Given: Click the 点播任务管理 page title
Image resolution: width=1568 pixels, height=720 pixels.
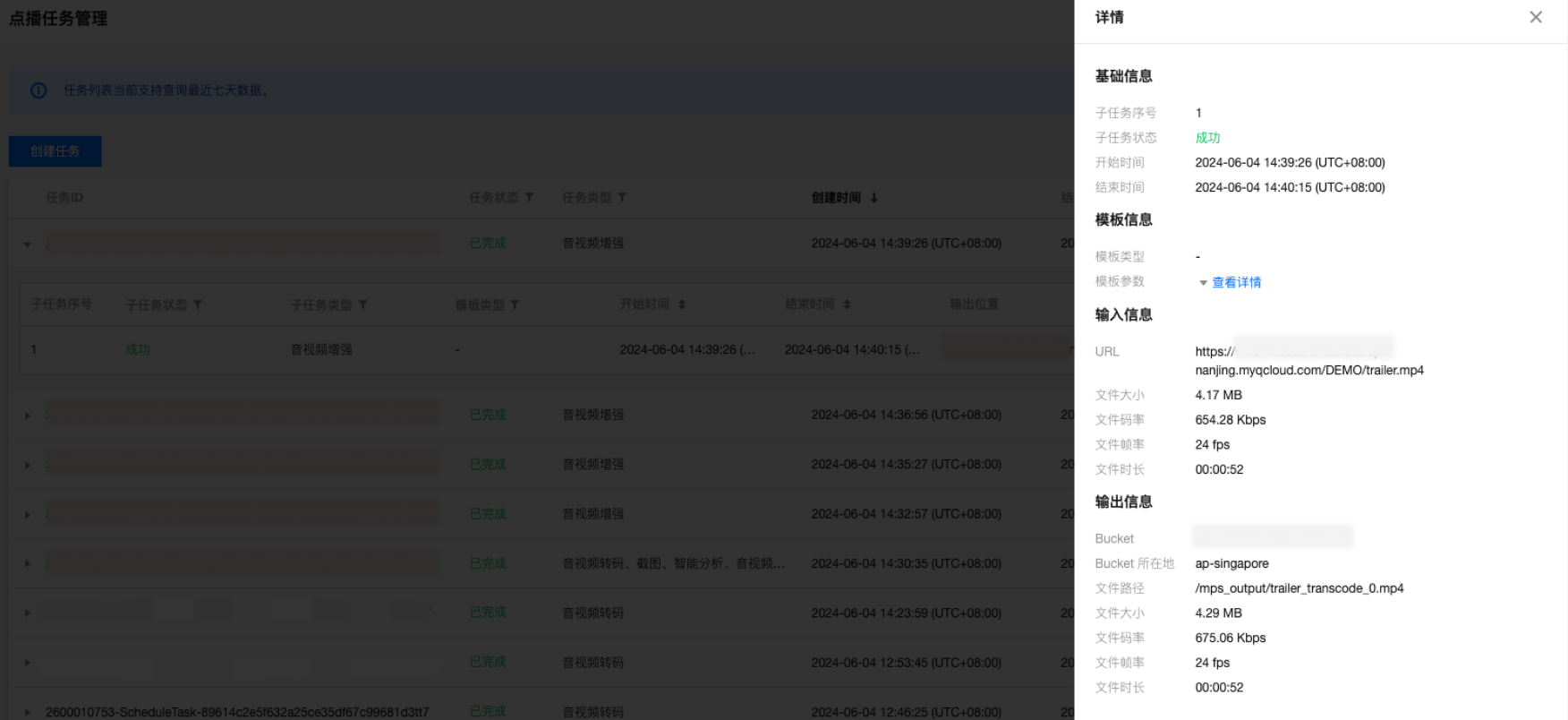Looking at the screenshot, I should pos(58,18).
